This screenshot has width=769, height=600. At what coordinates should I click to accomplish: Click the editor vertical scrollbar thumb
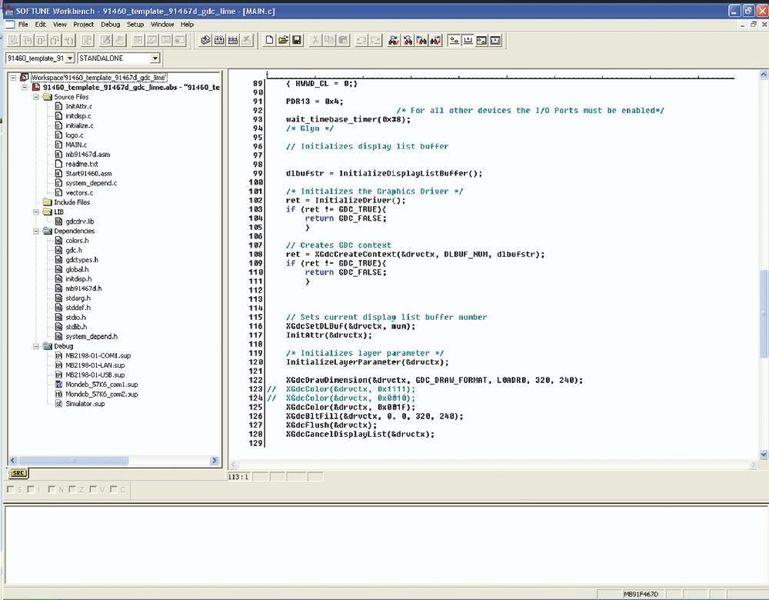click(x=764, y=314)
